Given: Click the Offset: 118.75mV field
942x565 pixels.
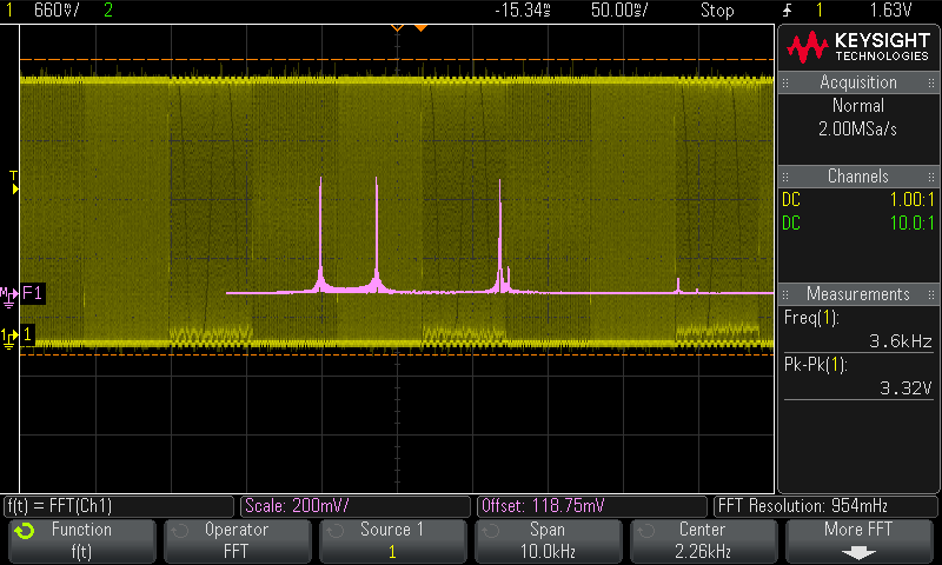Looking at the screenshot, I should [x=592, y=506].
